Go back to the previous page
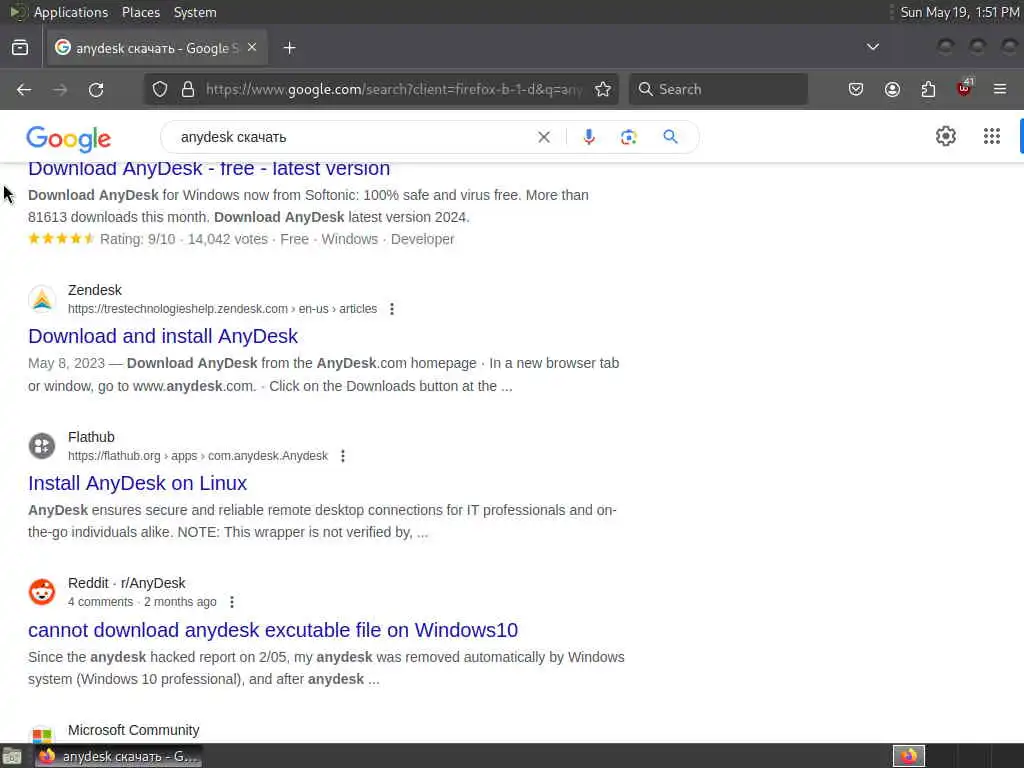Image resolution: width=1024 pixels, height=768 pixels. click(x=24, y=89)
